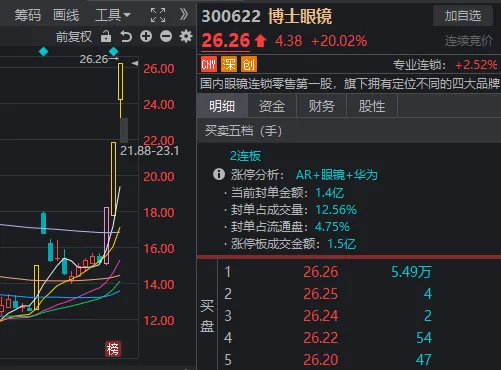Viewport: 501px width, 370px height.
Task: Click the 封单占流通盘 4.75% value
Action: 332,227
